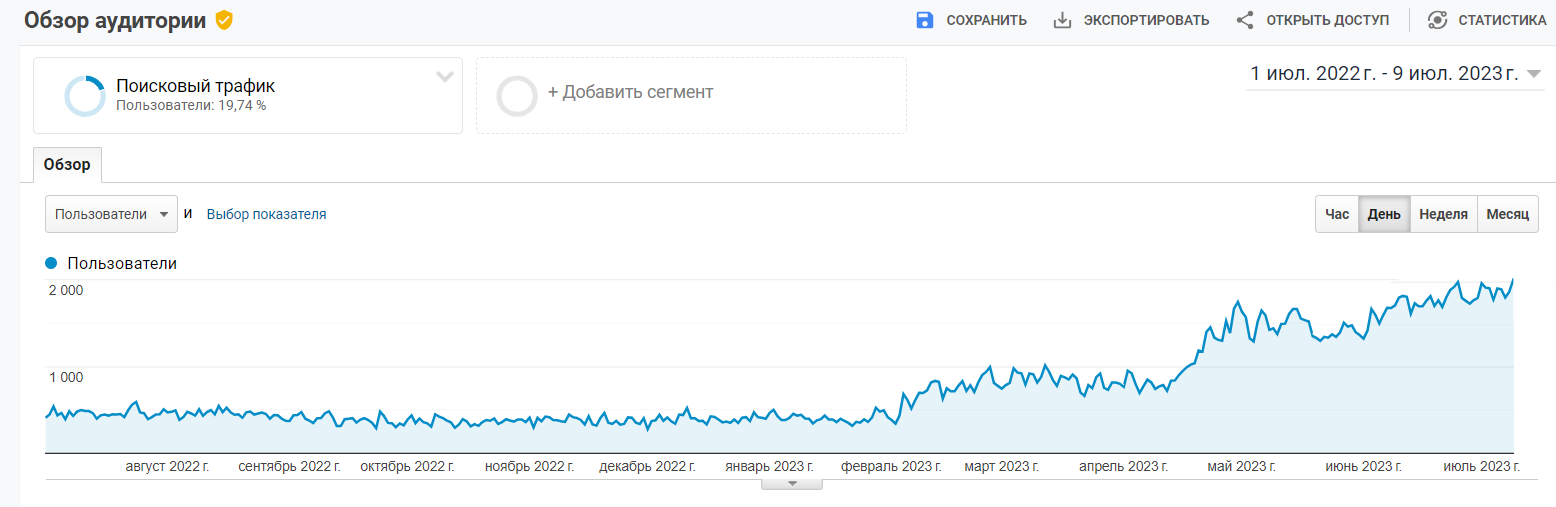Click the март 2023 г. axis label
1556x507 pixels.
click(x=1002, y=466)
